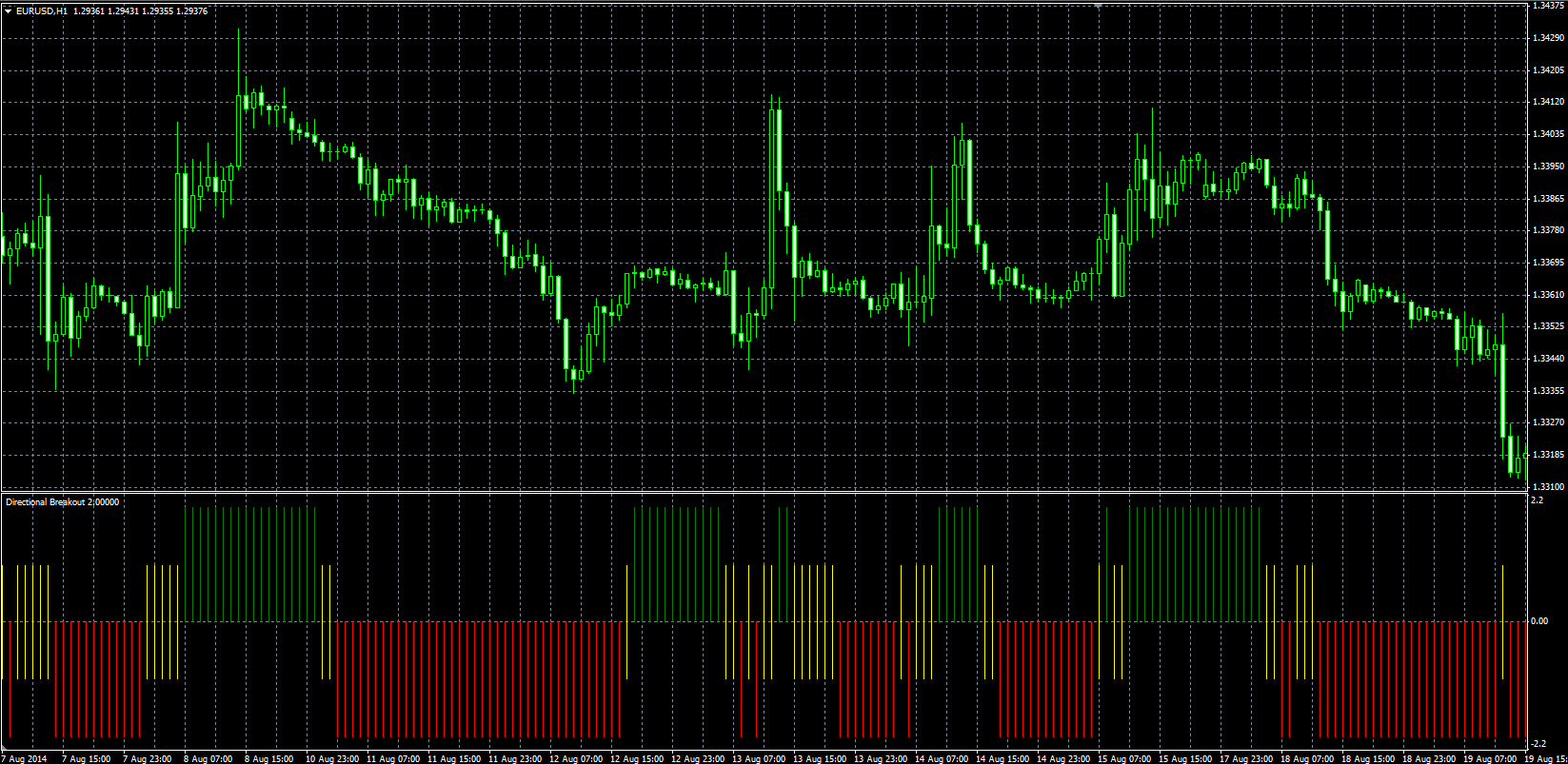This screenshot has height=764, width=1568.
Task: Click the small triangle beside EURUSD,H1
Action: (x=8, y=10)
